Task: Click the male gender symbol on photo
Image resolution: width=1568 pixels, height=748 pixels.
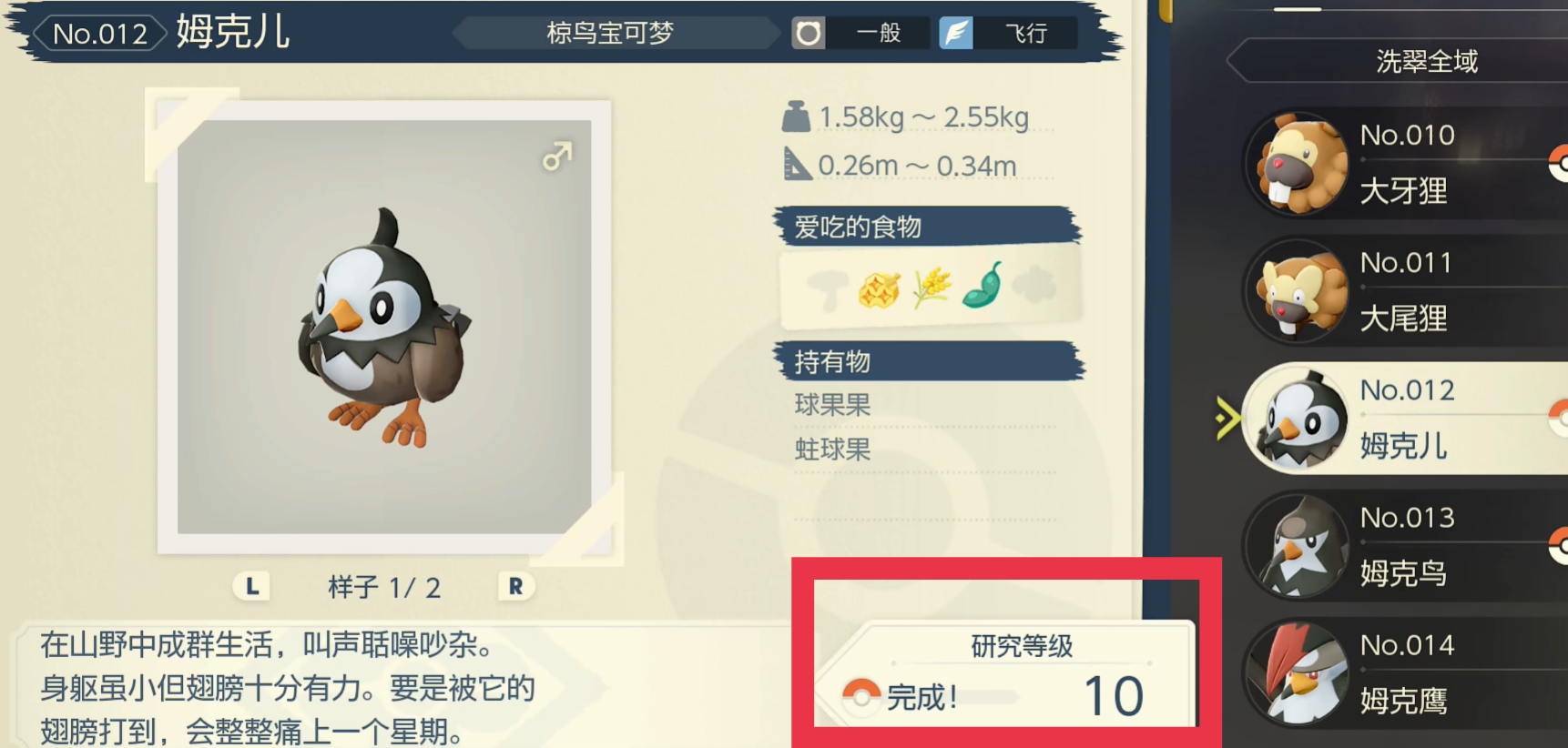Action: pyautogui.click(x=557, y=156)
